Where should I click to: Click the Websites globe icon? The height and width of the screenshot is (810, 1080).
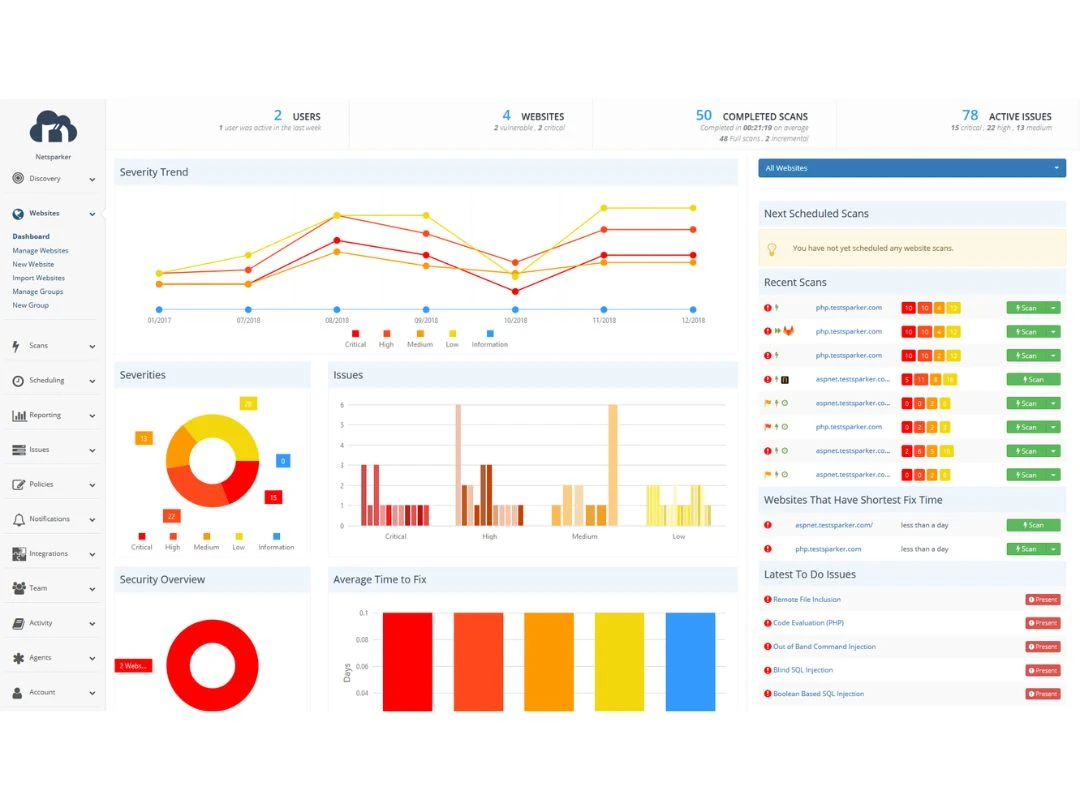click(18, 214)
